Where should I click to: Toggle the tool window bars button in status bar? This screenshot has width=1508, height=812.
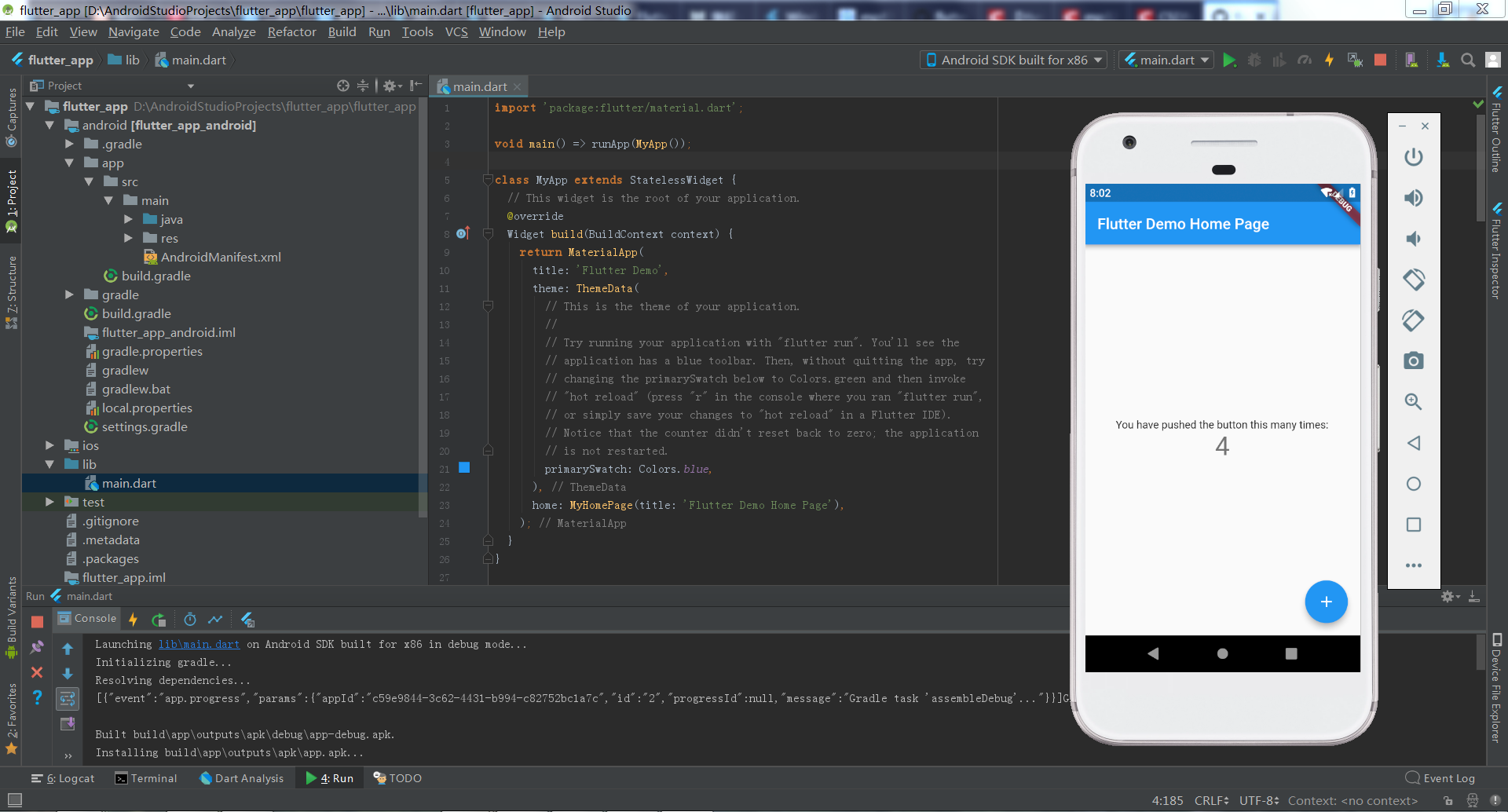(x=14, y=800)
